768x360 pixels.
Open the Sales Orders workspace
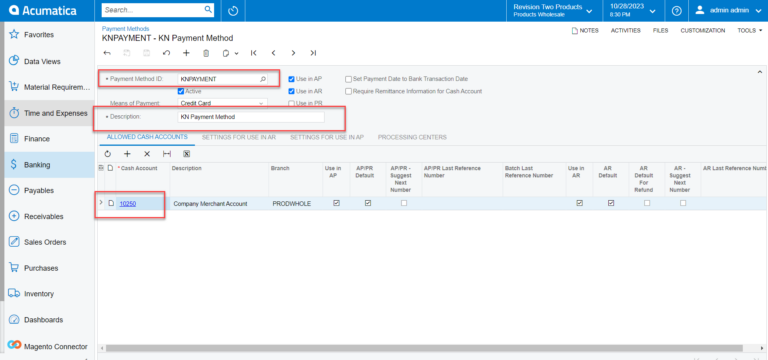pyautogui.click(x=49, y=242)
